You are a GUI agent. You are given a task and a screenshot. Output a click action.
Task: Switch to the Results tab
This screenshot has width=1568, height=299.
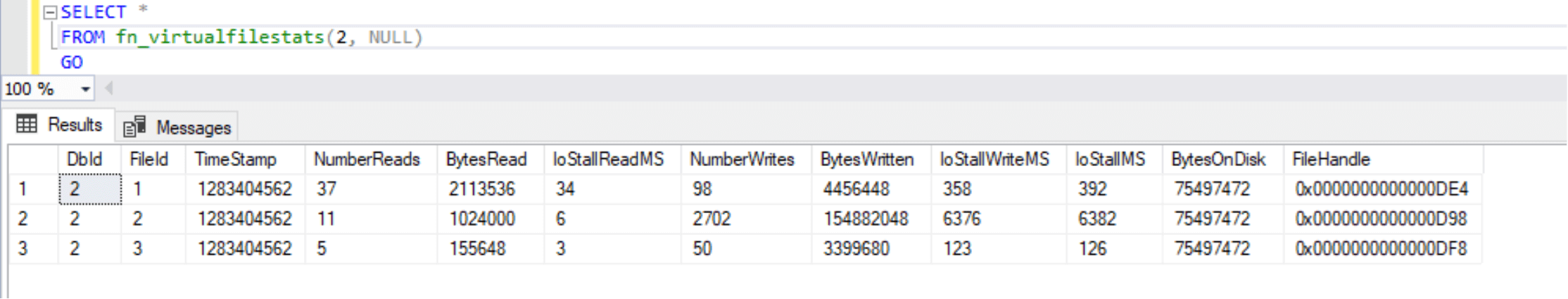point(60,125)
